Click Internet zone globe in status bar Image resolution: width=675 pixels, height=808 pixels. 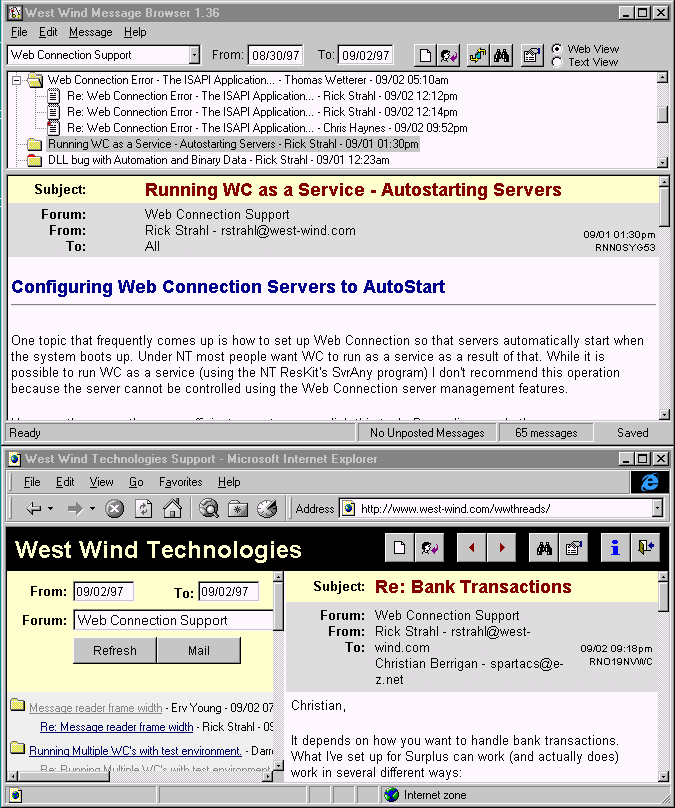[x=392, y=795]
